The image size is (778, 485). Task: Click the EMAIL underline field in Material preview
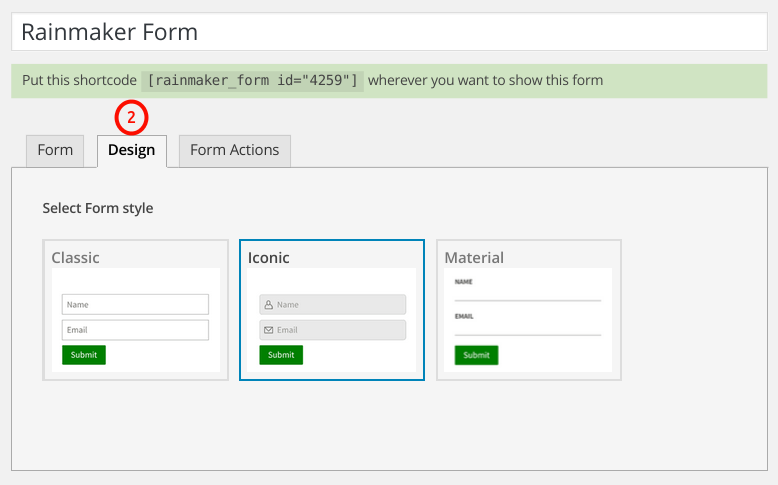coord(528,329)
